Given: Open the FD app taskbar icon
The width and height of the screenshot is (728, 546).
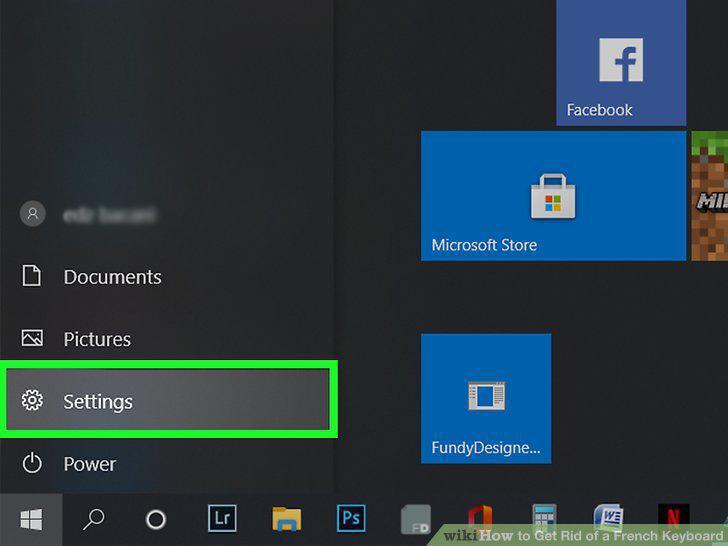Looking at the screenshot, I should pyautogui.click(x=416, y=519).
